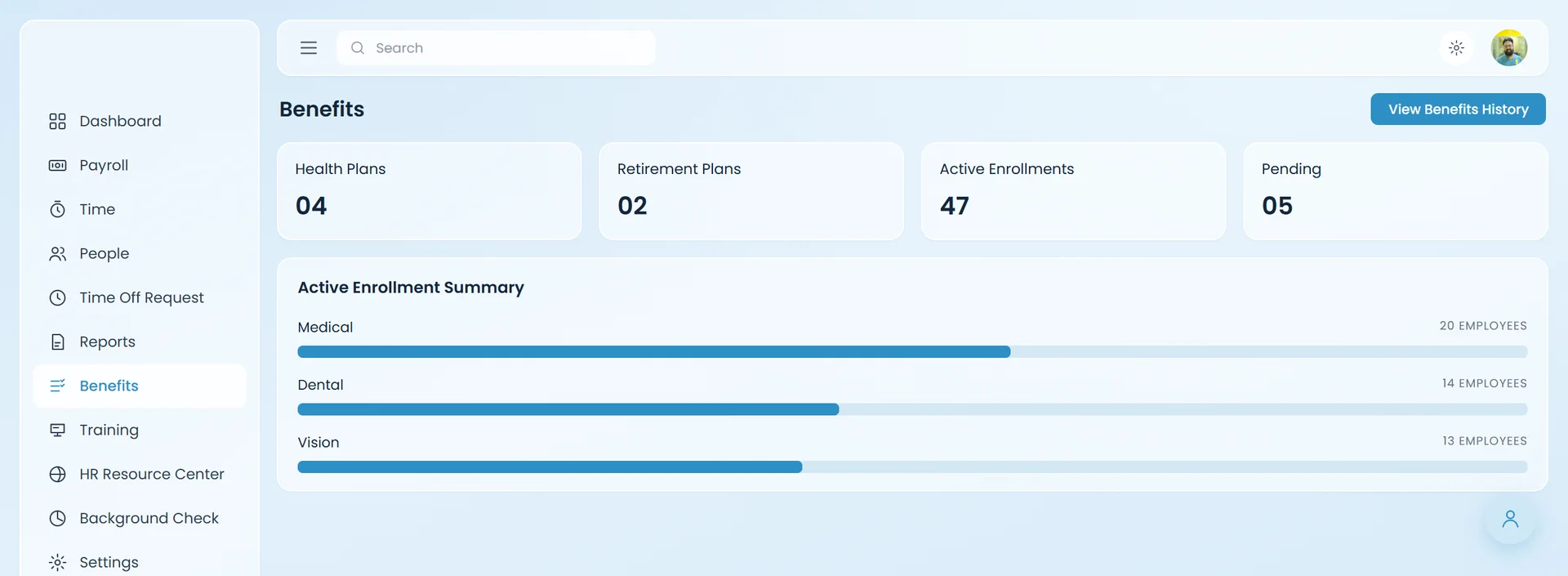1568x576 pixels.
Task: Click the HR Resource Center globe icon
Action: click(x=57, y=475)
